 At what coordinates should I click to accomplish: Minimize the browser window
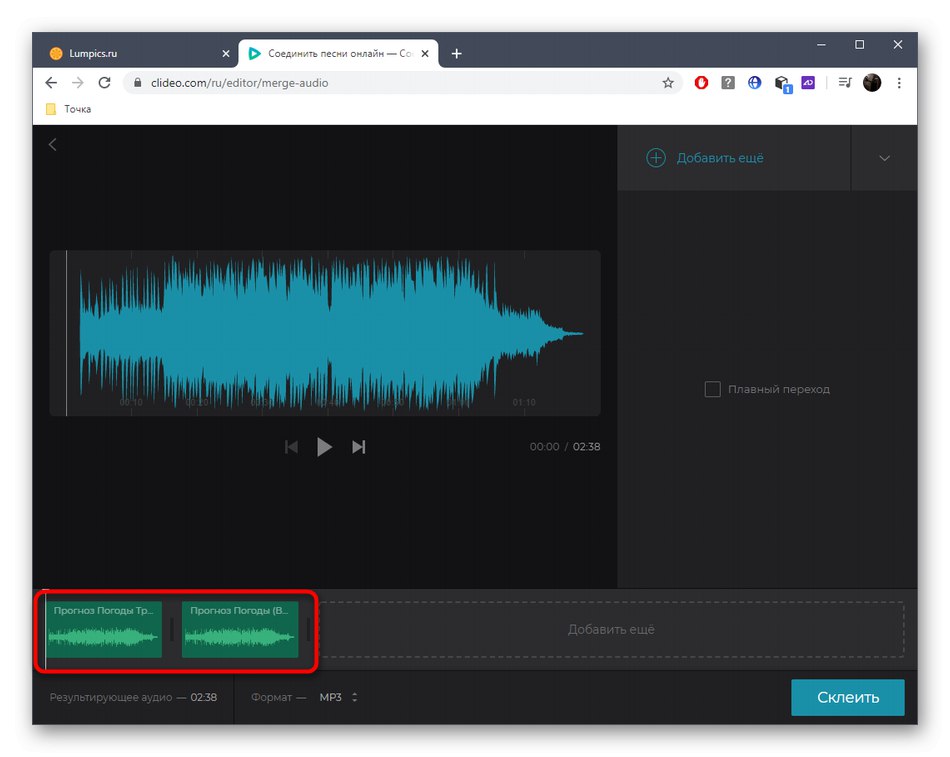click(x=821, y=45)
